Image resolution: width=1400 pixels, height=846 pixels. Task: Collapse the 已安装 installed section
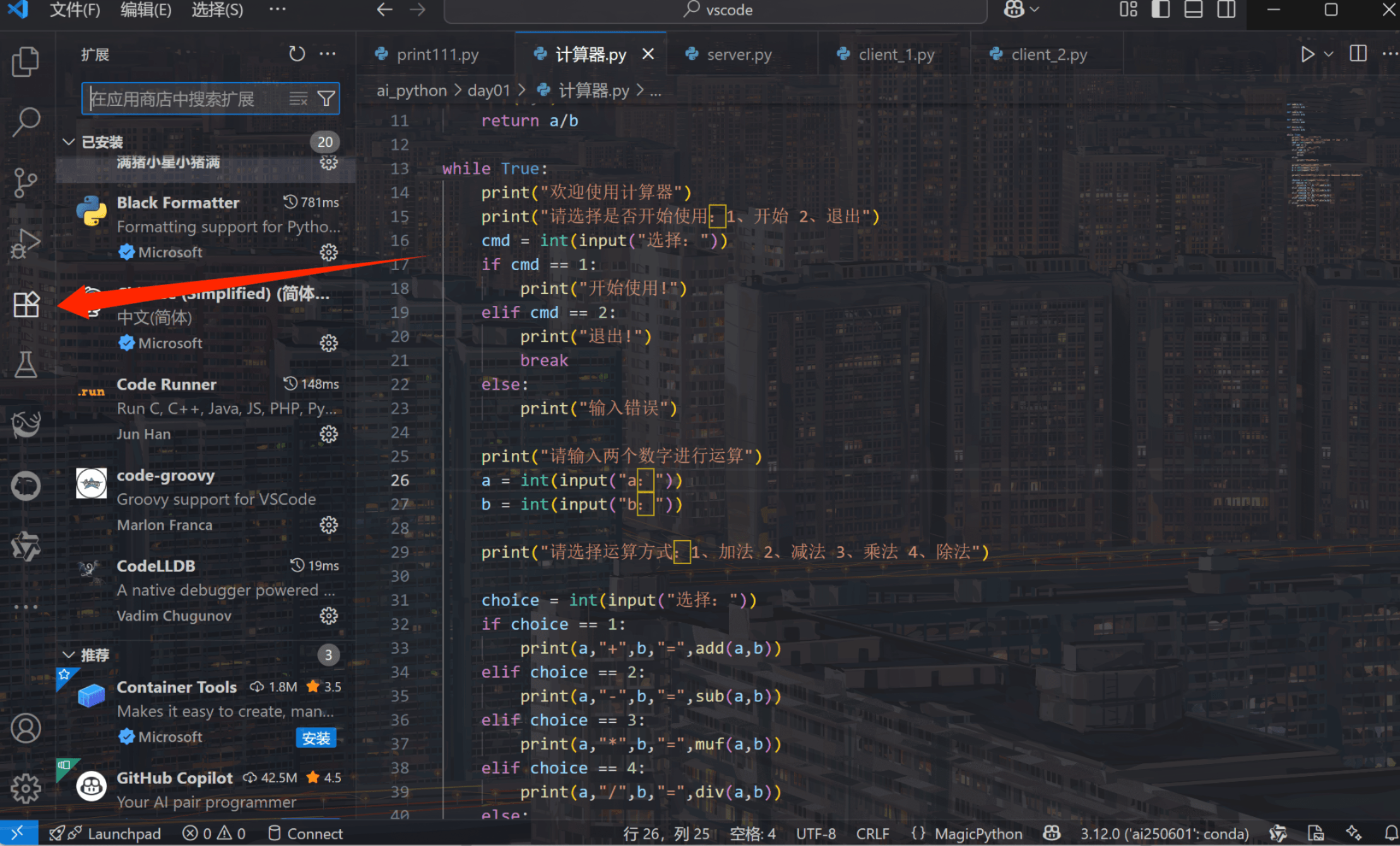point(69,142)
